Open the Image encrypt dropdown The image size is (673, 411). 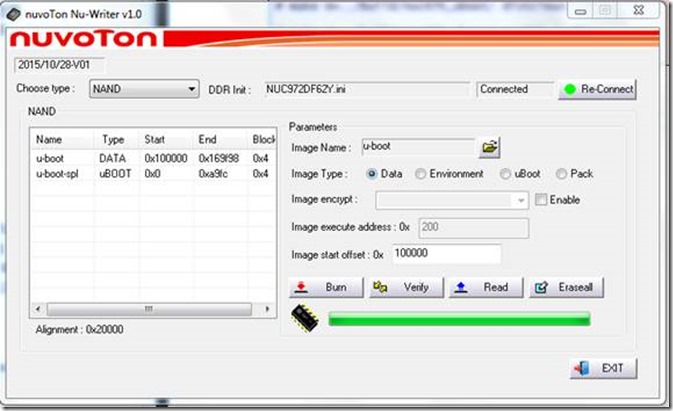pyautogui.click(x=452, y=200)
